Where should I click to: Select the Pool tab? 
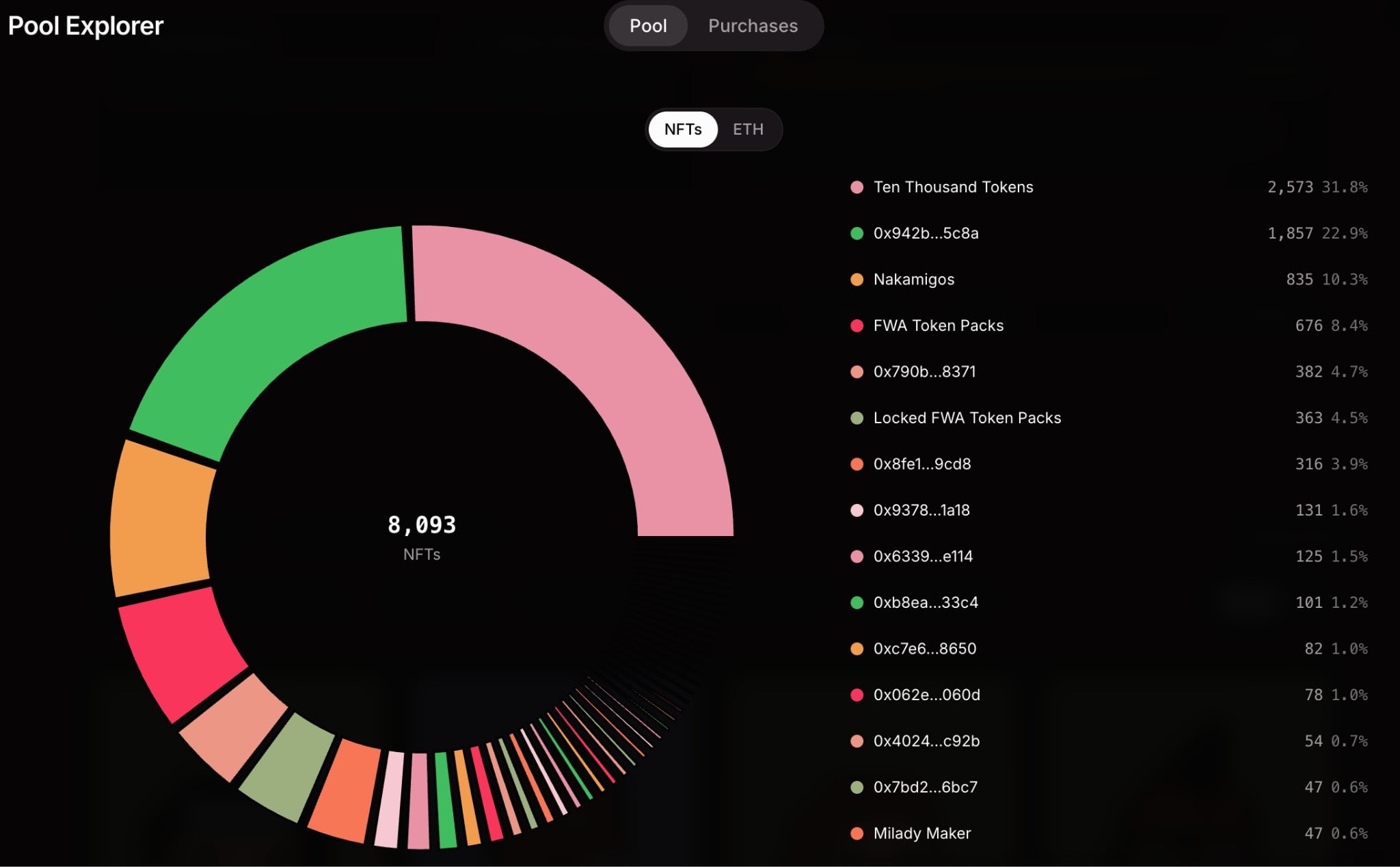647,26
